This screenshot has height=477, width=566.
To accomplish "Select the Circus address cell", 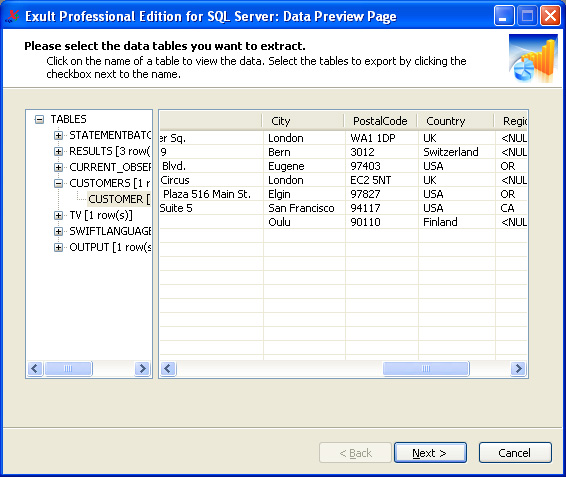I will (212, 180).
